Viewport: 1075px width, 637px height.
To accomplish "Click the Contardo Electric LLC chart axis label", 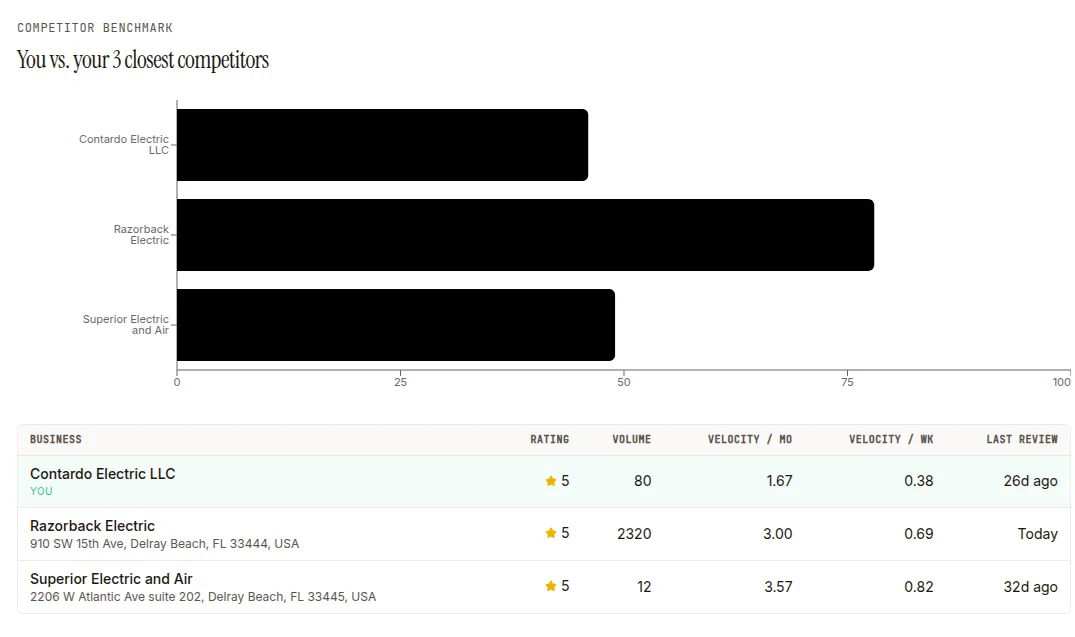I will pos(124,145).
